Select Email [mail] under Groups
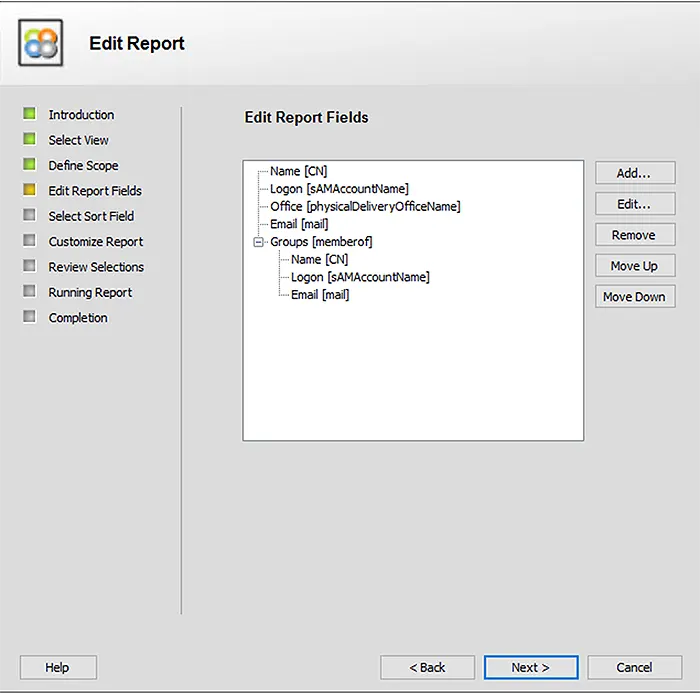Viewport: 700px width, 695px height. 320,295
